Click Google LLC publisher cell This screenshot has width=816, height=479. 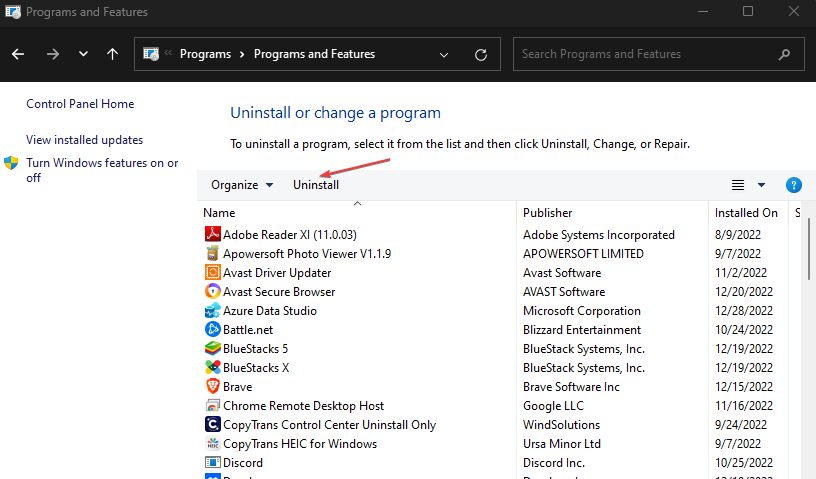pyautogui.click(x=553, y=406)
